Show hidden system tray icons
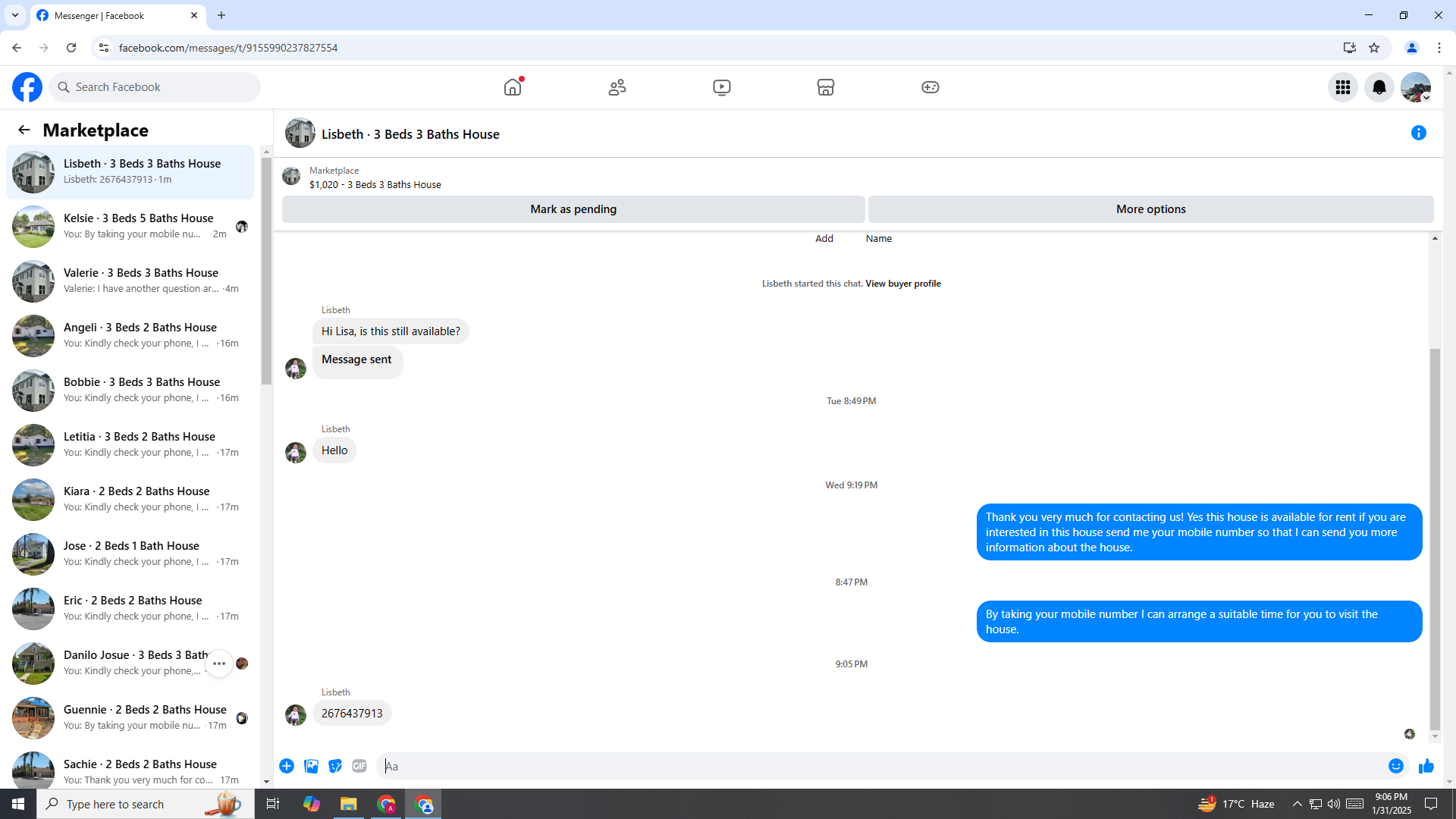1456x819 pixels. [x=1297, y=804]
